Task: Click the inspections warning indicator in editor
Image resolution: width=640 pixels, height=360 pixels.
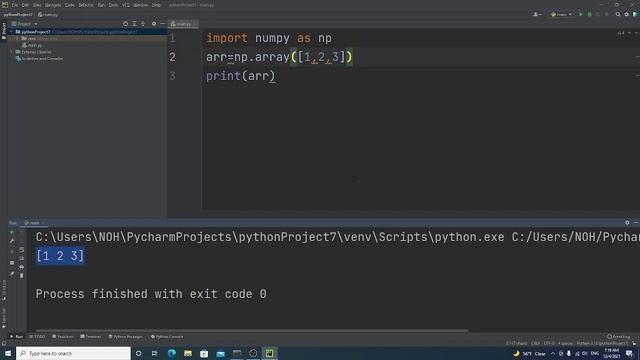Action: click(621, 33)
